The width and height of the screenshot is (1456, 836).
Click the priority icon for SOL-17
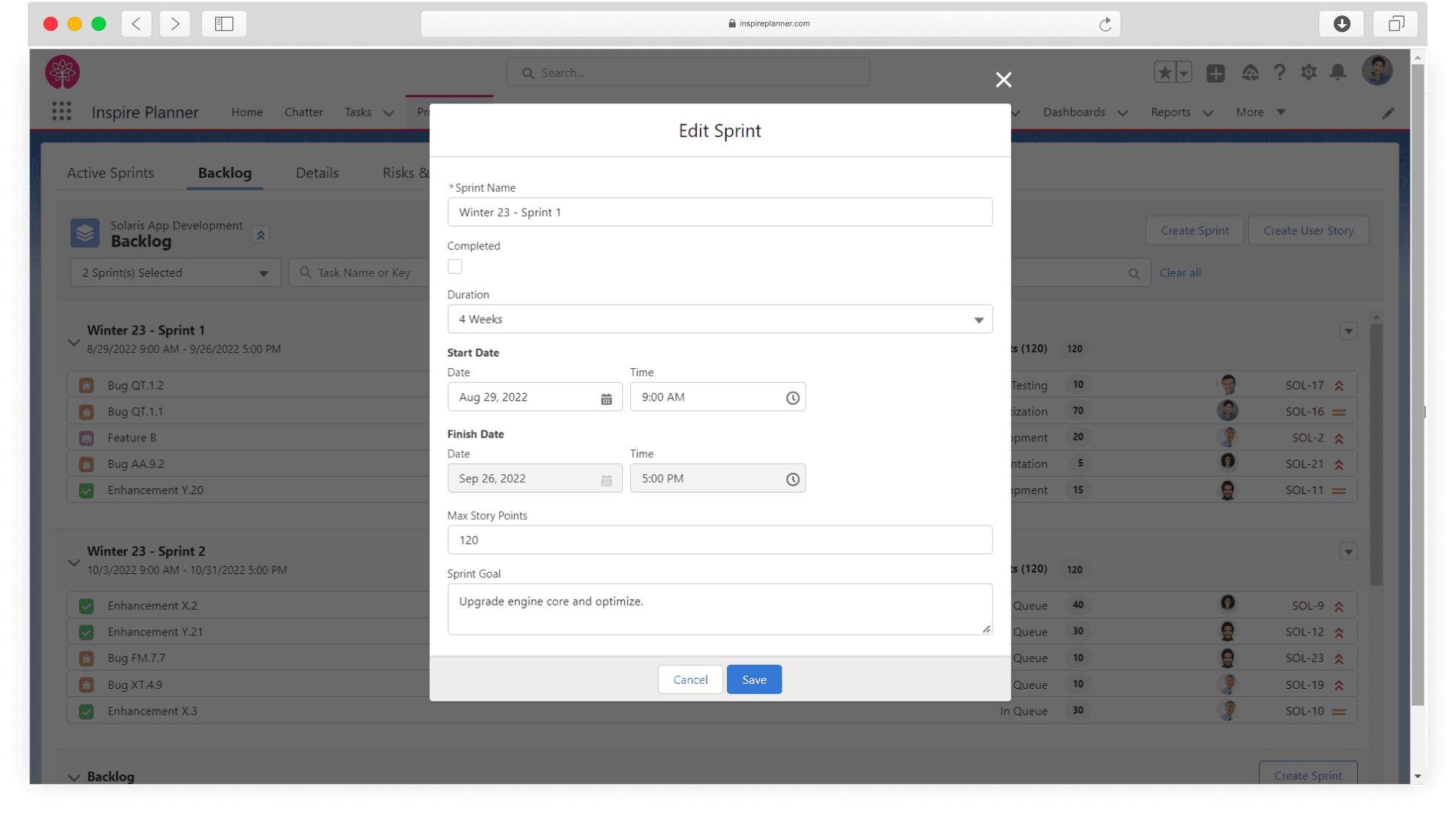pyautogui.click(x=1338, y=386)
